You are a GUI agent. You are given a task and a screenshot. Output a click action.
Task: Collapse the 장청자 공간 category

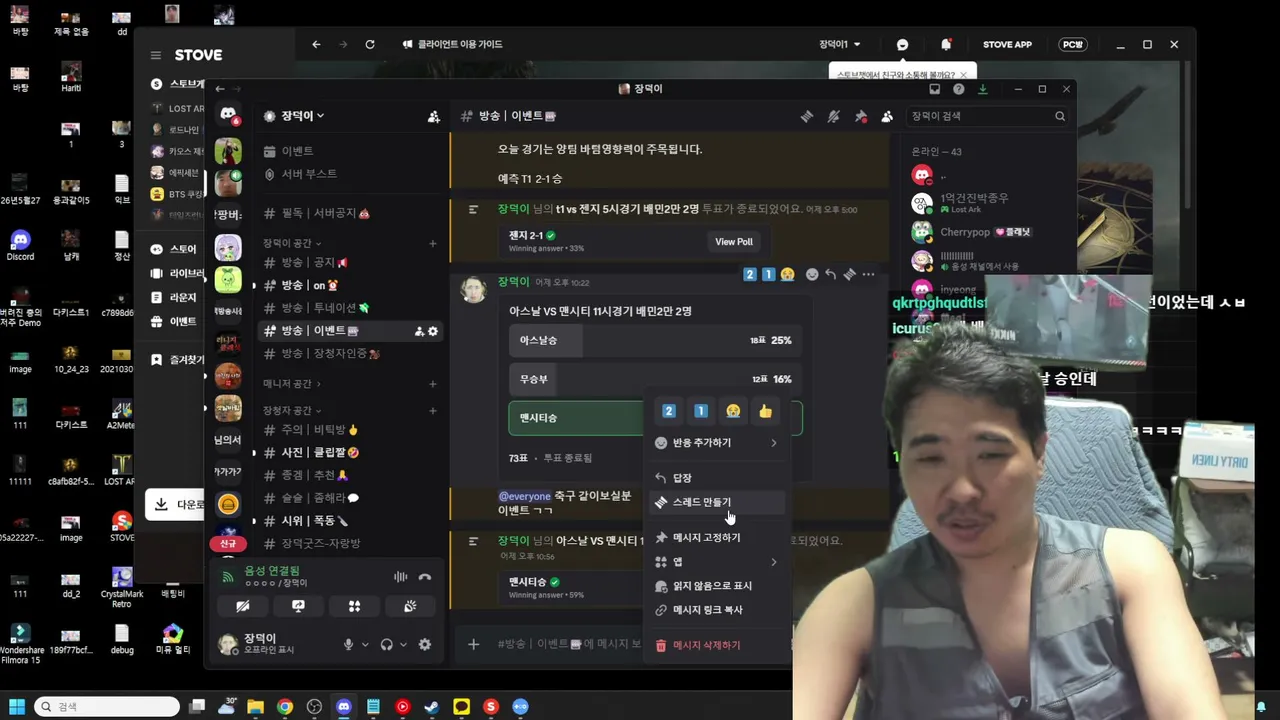292,411
